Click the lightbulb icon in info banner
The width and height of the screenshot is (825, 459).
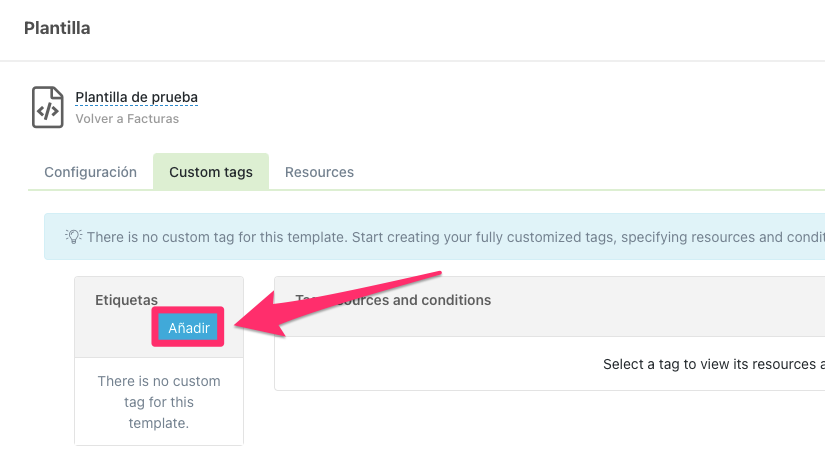(x=73, y=237)
